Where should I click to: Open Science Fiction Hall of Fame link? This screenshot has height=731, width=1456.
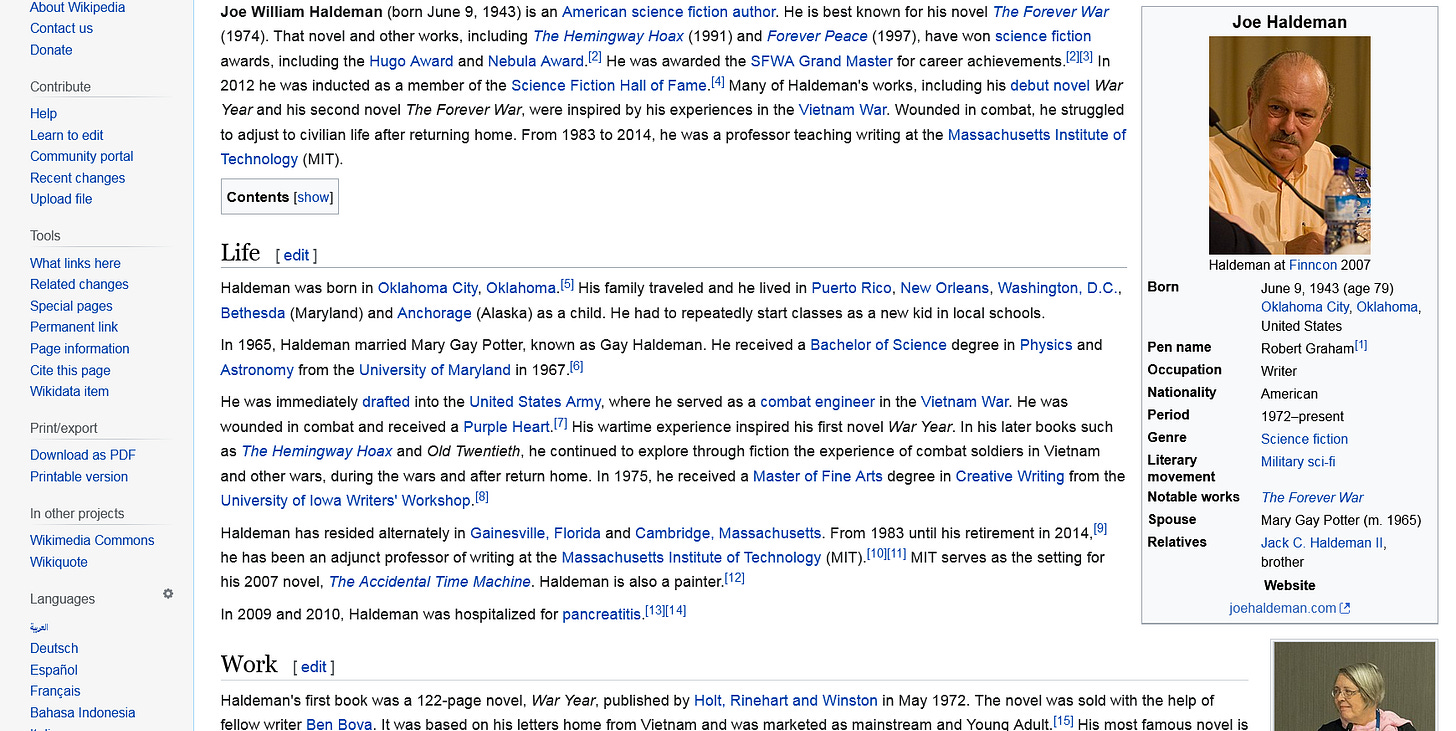[x=609, y=85]
